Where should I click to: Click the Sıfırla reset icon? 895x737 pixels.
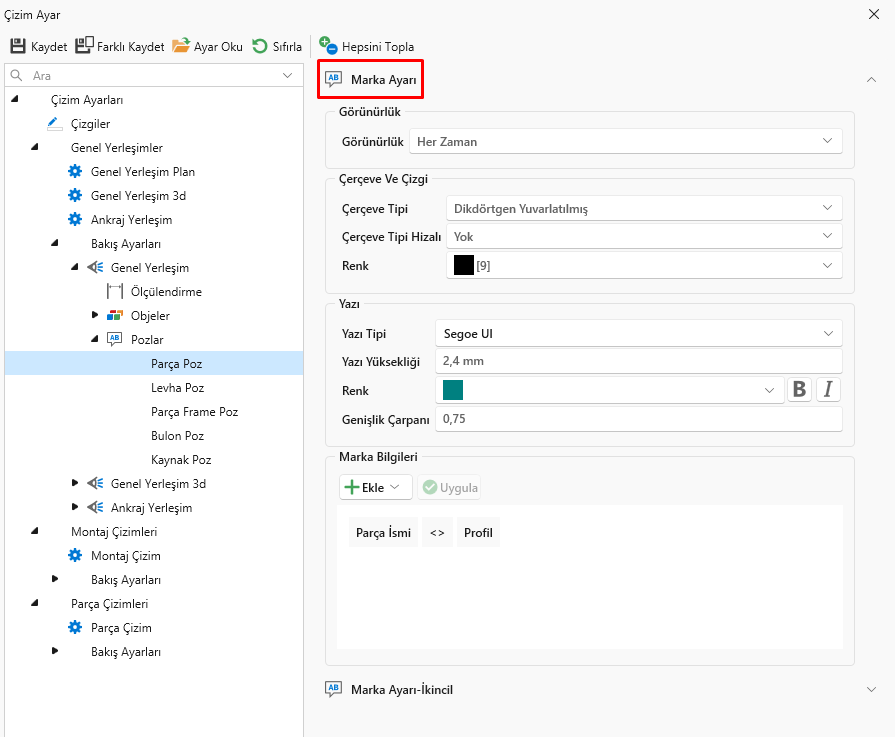click(x=259, y=46)
